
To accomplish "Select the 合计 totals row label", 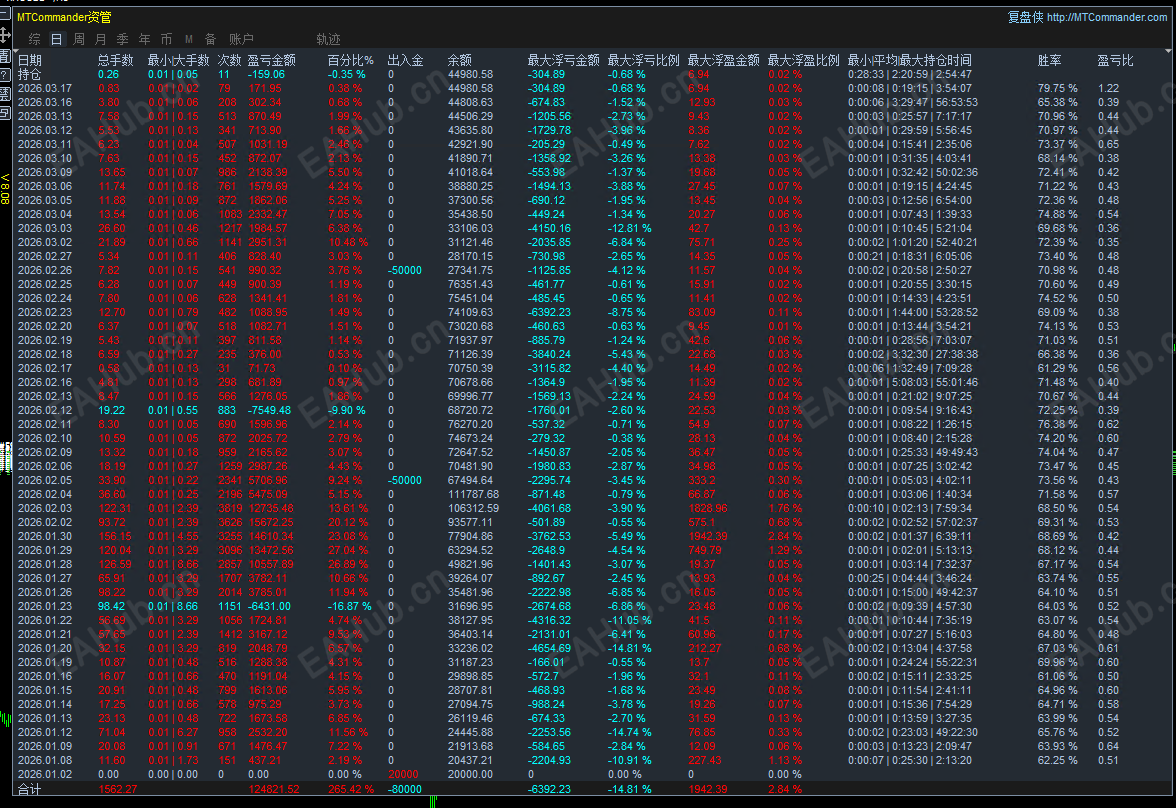I will coord(30,789).
